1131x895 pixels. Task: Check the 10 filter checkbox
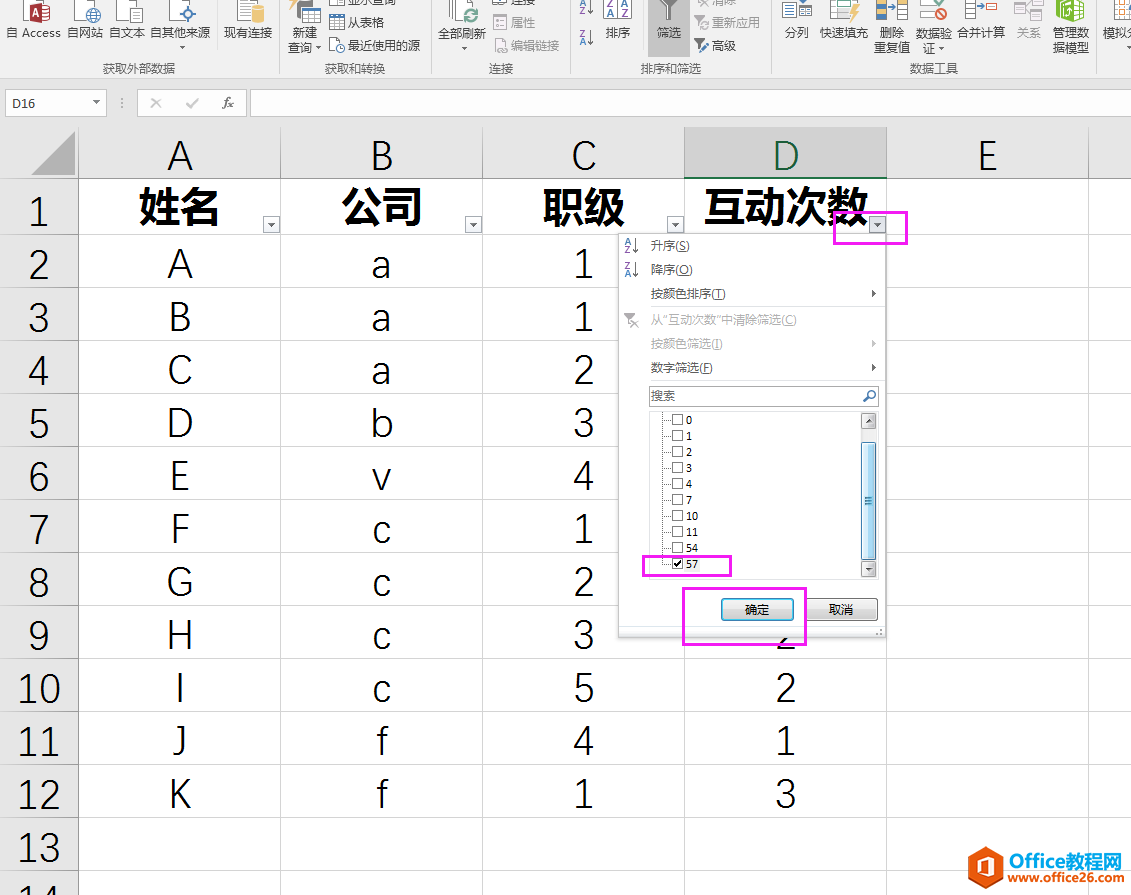pyautogui.click(x=677, y=516)
